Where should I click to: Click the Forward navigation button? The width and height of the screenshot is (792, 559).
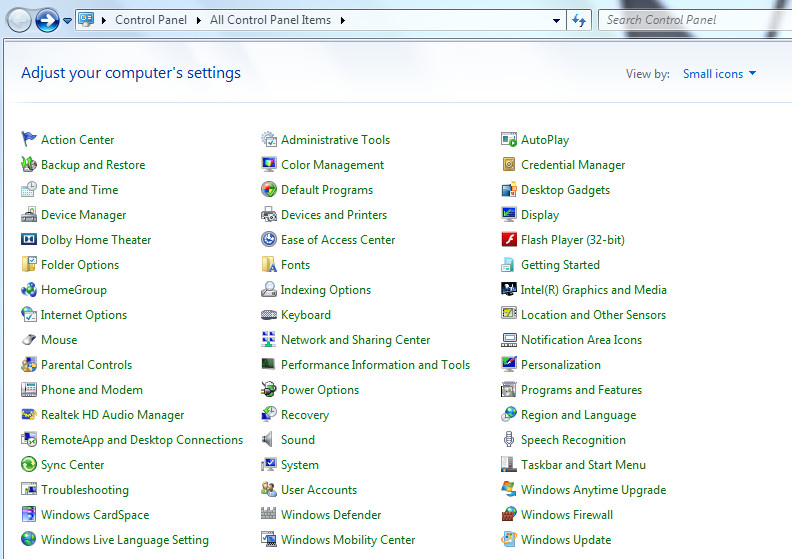(47, 21)
